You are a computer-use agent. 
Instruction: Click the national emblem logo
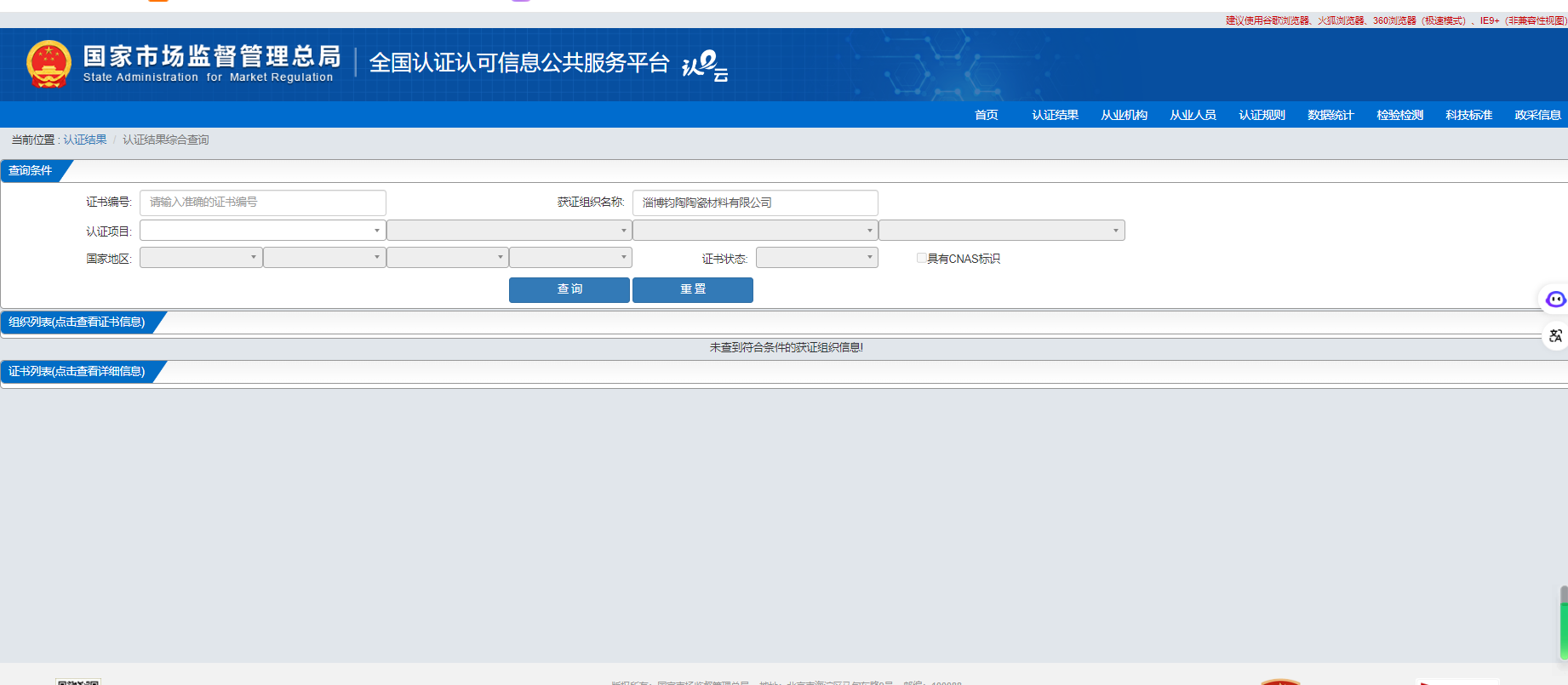(49, 64)
